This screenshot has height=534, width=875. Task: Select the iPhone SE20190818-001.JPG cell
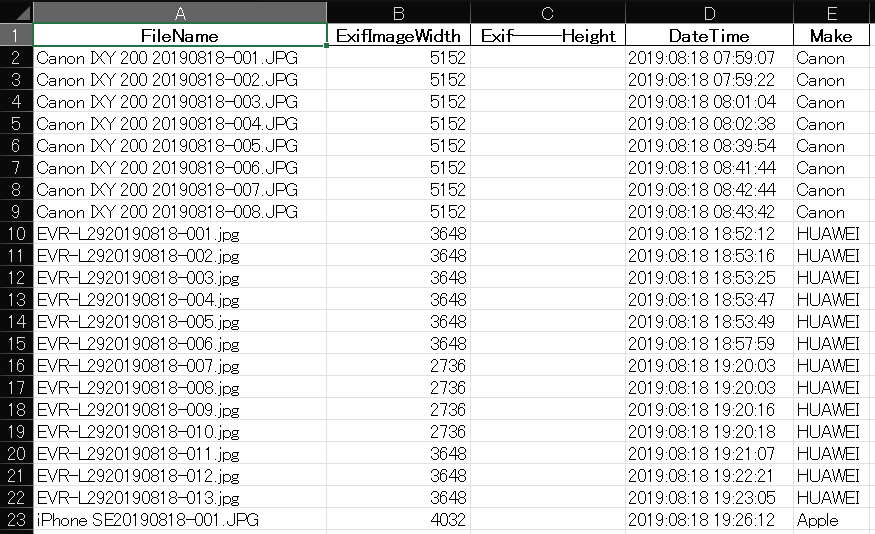(x=148, y=520)
